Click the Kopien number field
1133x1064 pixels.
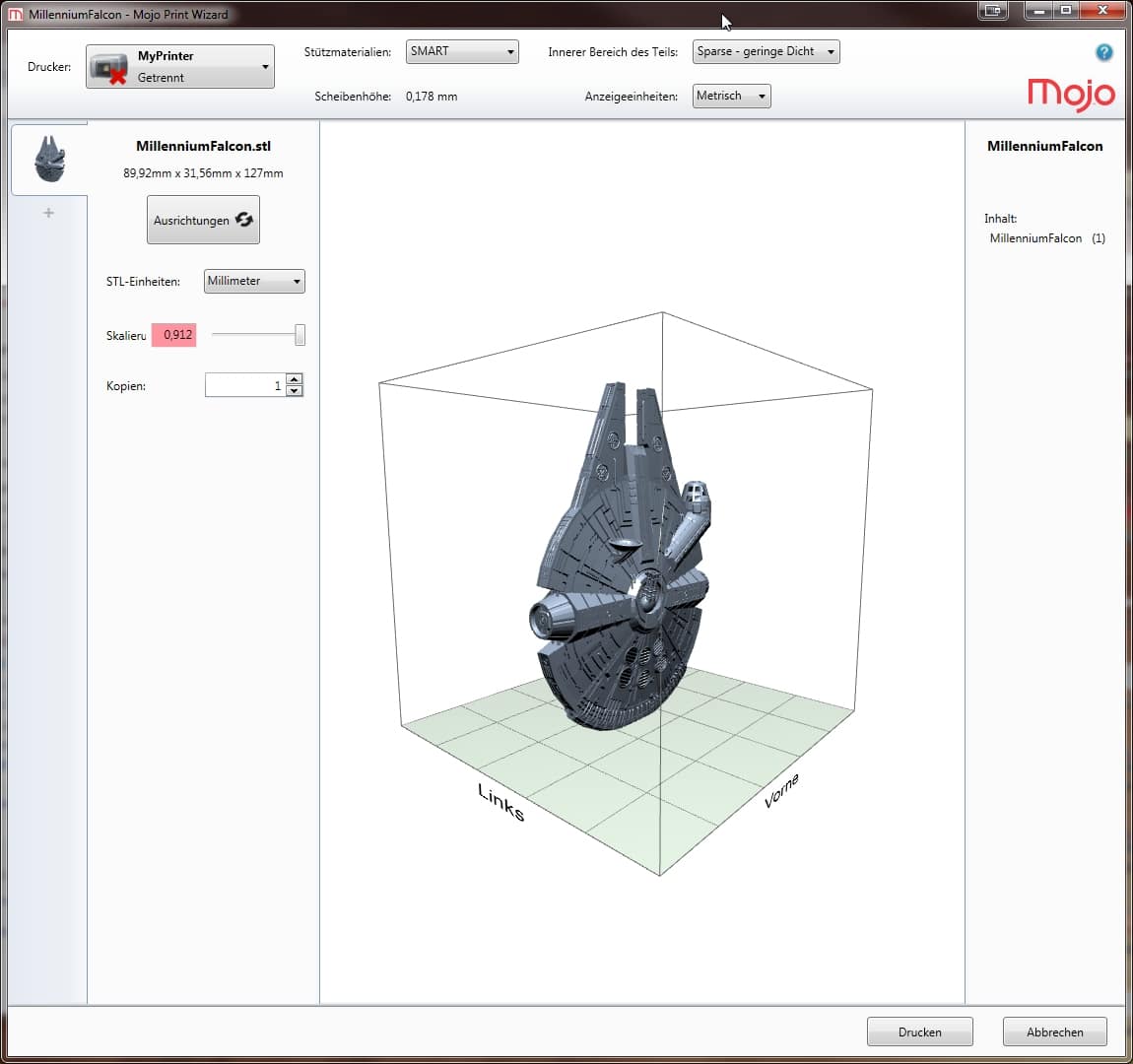pos(245,385)
